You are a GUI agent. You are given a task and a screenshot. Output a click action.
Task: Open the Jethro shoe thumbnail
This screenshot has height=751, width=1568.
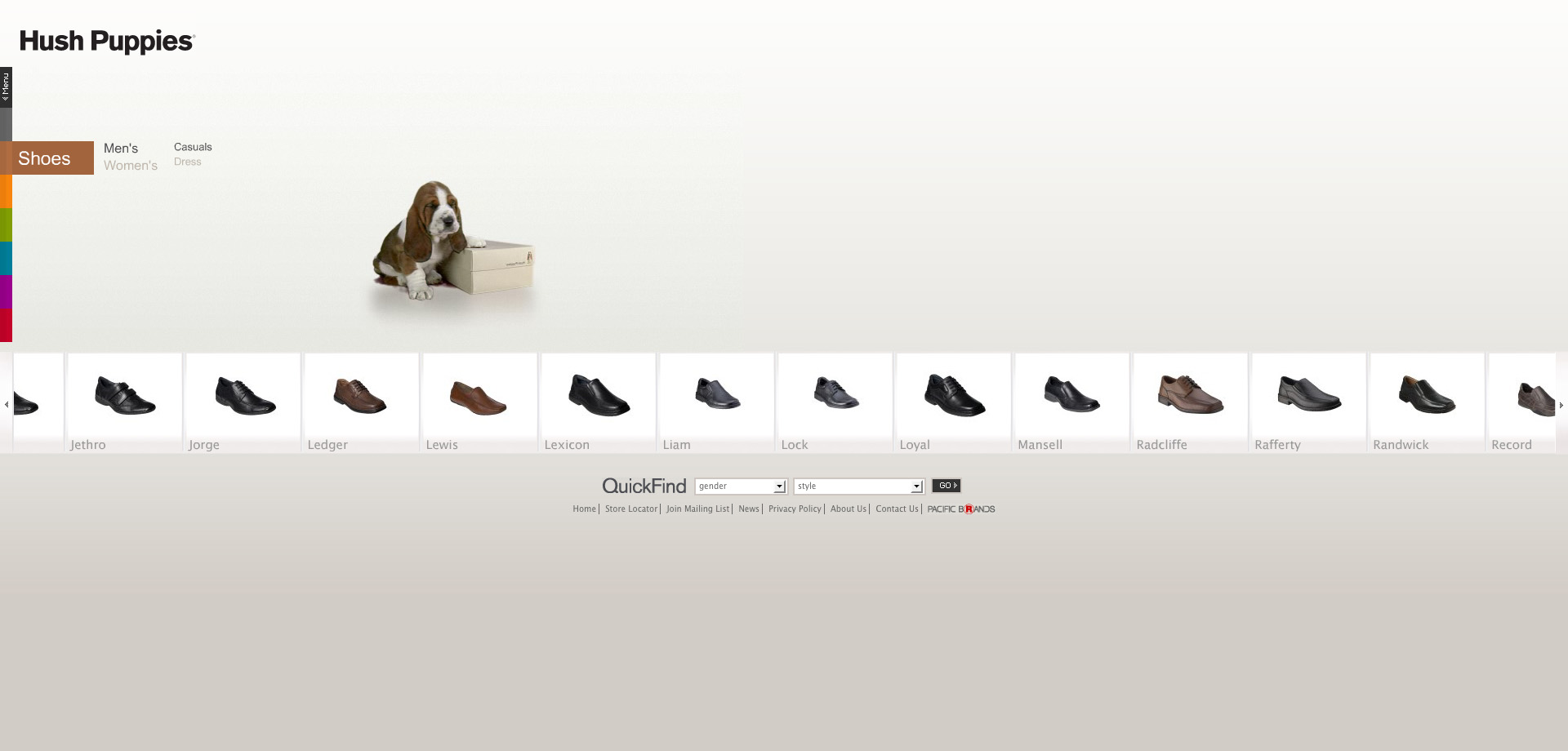(x=125, y=402)
